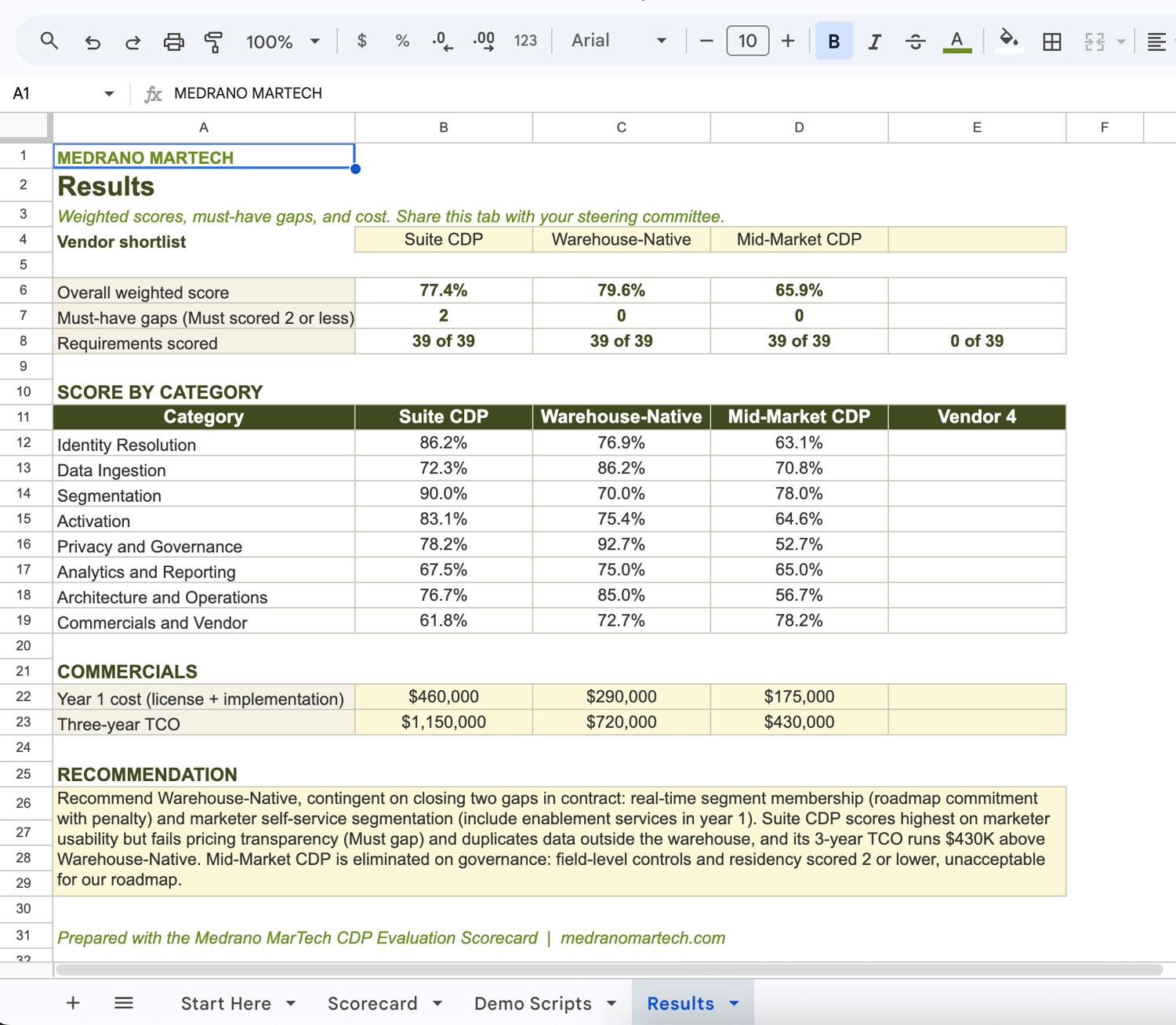Open the zoom 100% dropdown
The width and height of the screenshot is (1176, 1025).
[283, 41]
